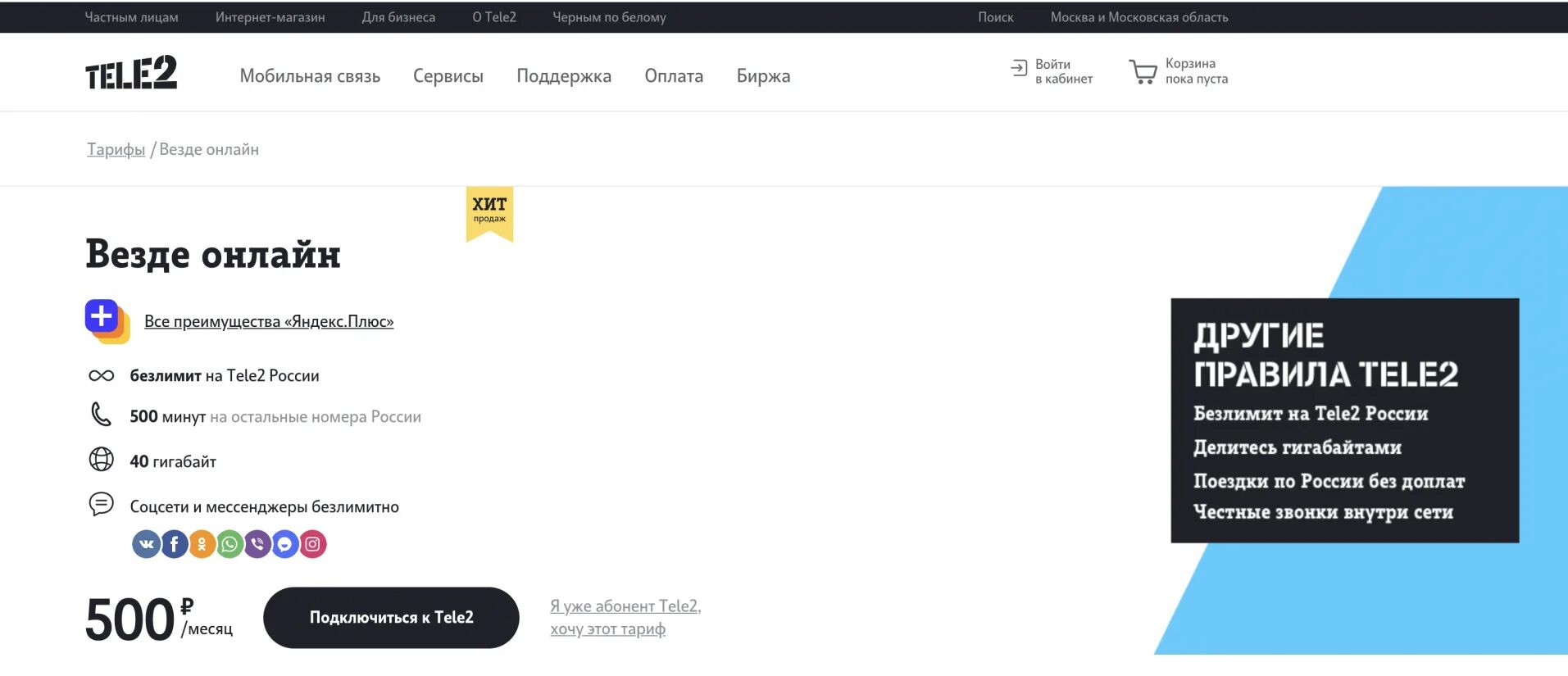Click text 40 гигабайт
The height and width of the screenshot is (676, 1568).
pyautogui.click(x=173, y=461)
